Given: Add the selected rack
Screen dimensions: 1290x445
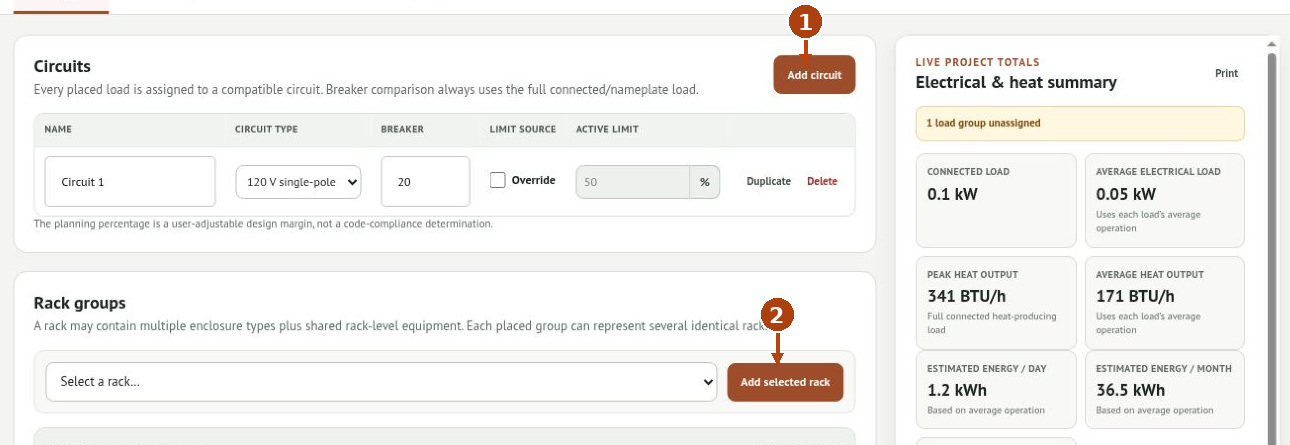Looking at the screenshot, I should point(785,382).
